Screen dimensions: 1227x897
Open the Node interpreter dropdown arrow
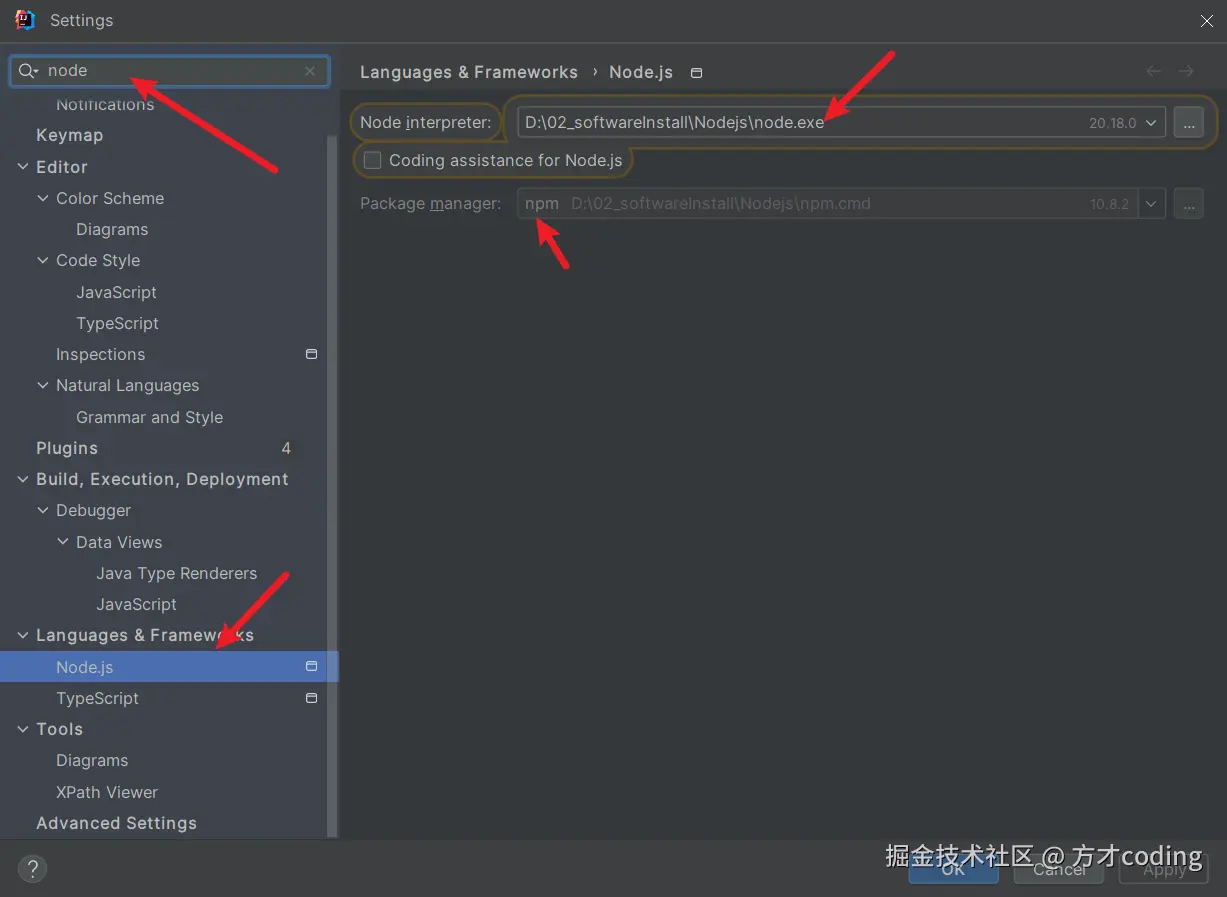[x=1151, y=123]
